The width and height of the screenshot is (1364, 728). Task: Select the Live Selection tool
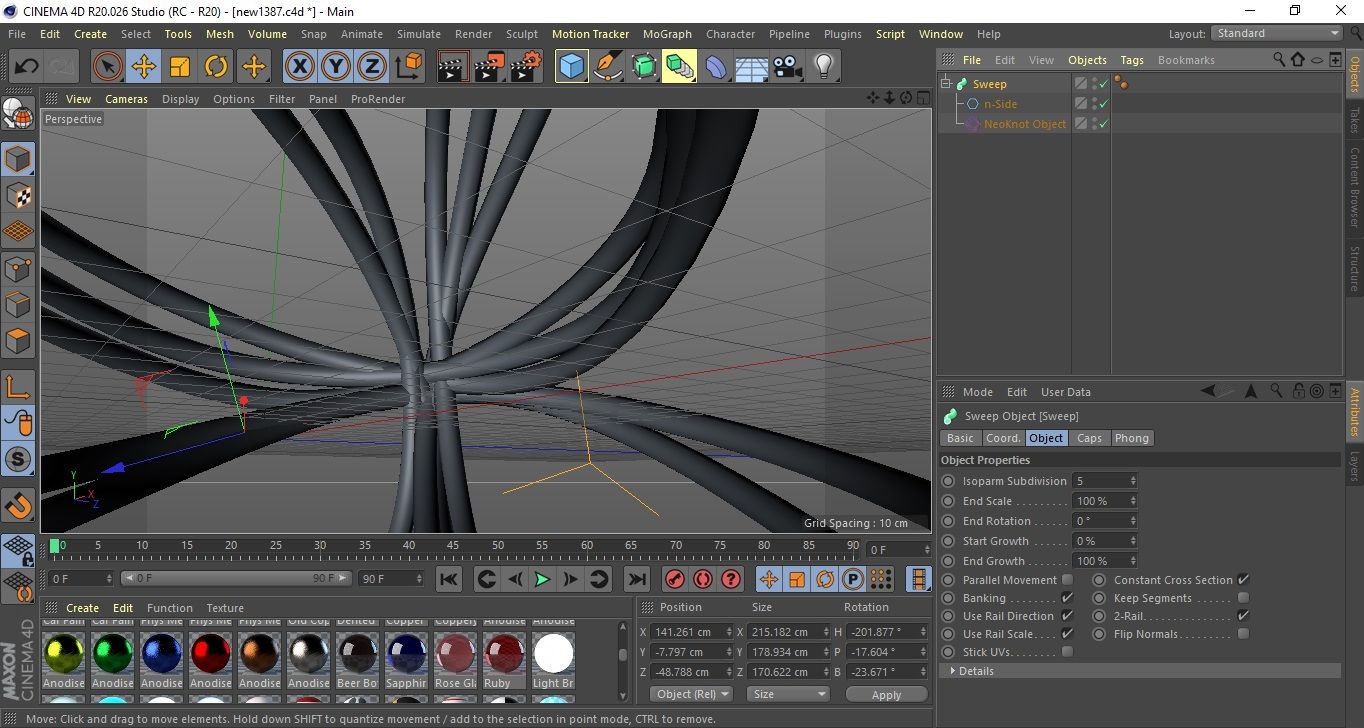click(x=107, y=67)
